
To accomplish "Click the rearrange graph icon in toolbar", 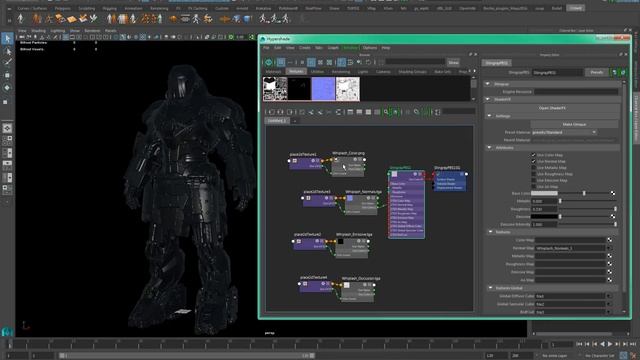I will (338, 111).
